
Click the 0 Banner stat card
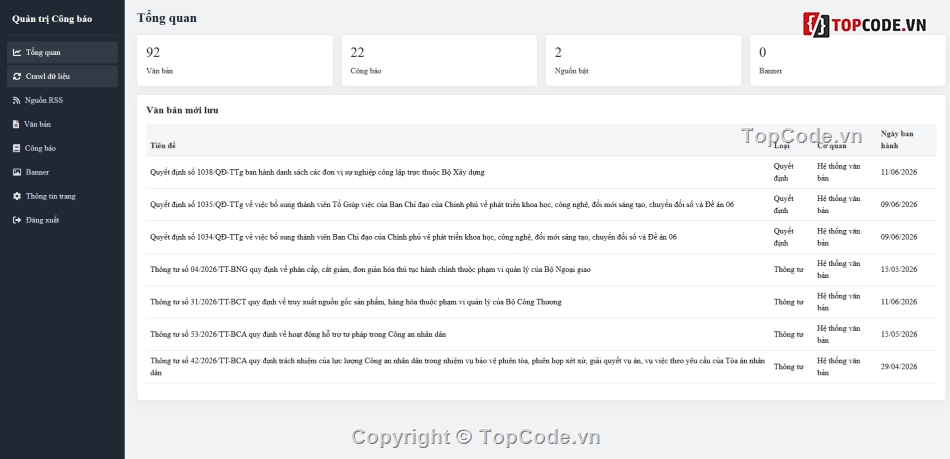tap(848, 61)
